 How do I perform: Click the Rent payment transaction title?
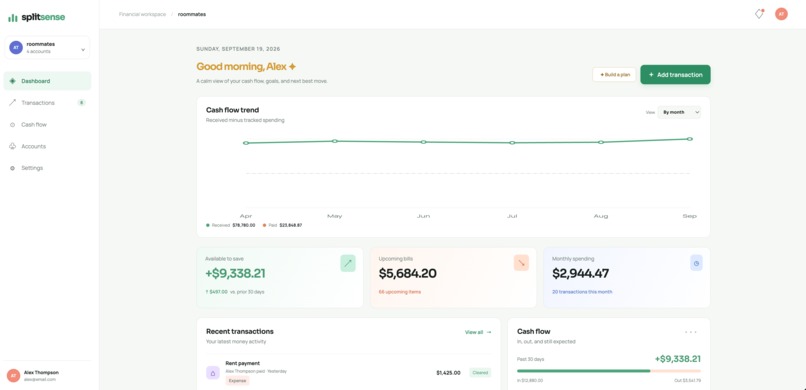click(x=243, y=363)
